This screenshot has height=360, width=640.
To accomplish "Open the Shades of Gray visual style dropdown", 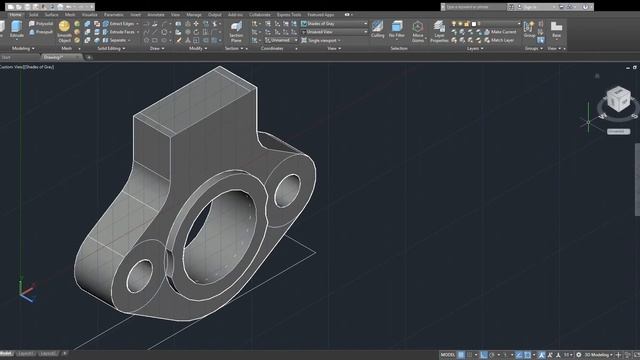I will (x=334, y=24).
